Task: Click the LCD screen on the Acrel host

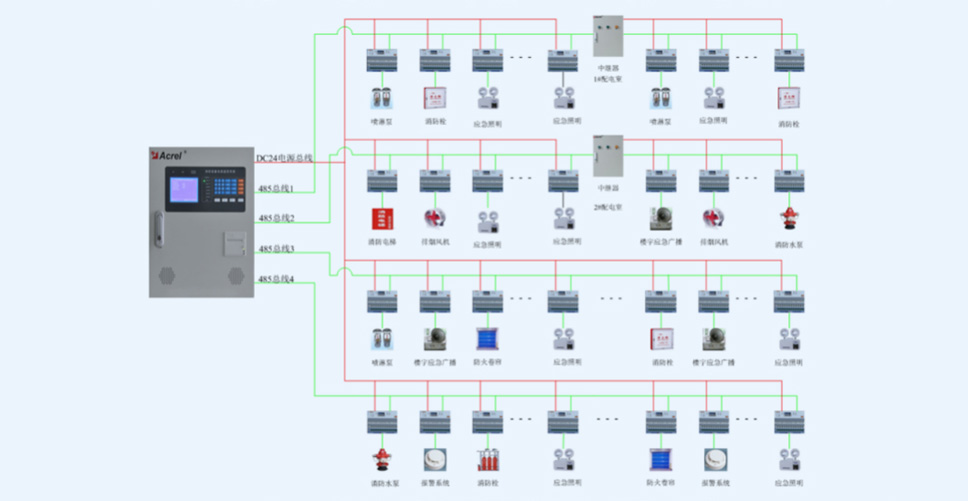Action: (x=184, y=189)
